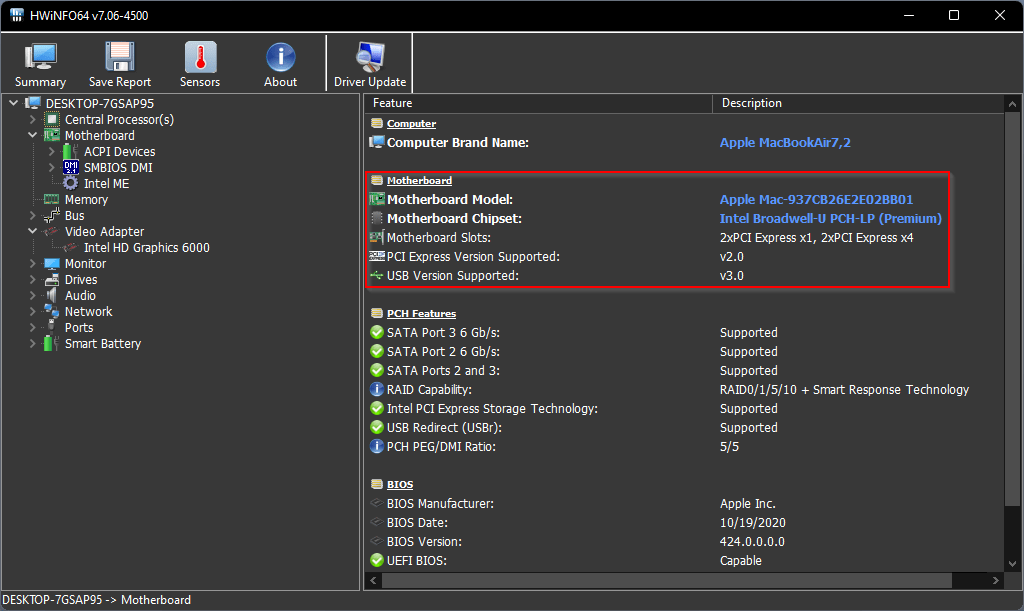Open Smart Battery via its icon

50,343
